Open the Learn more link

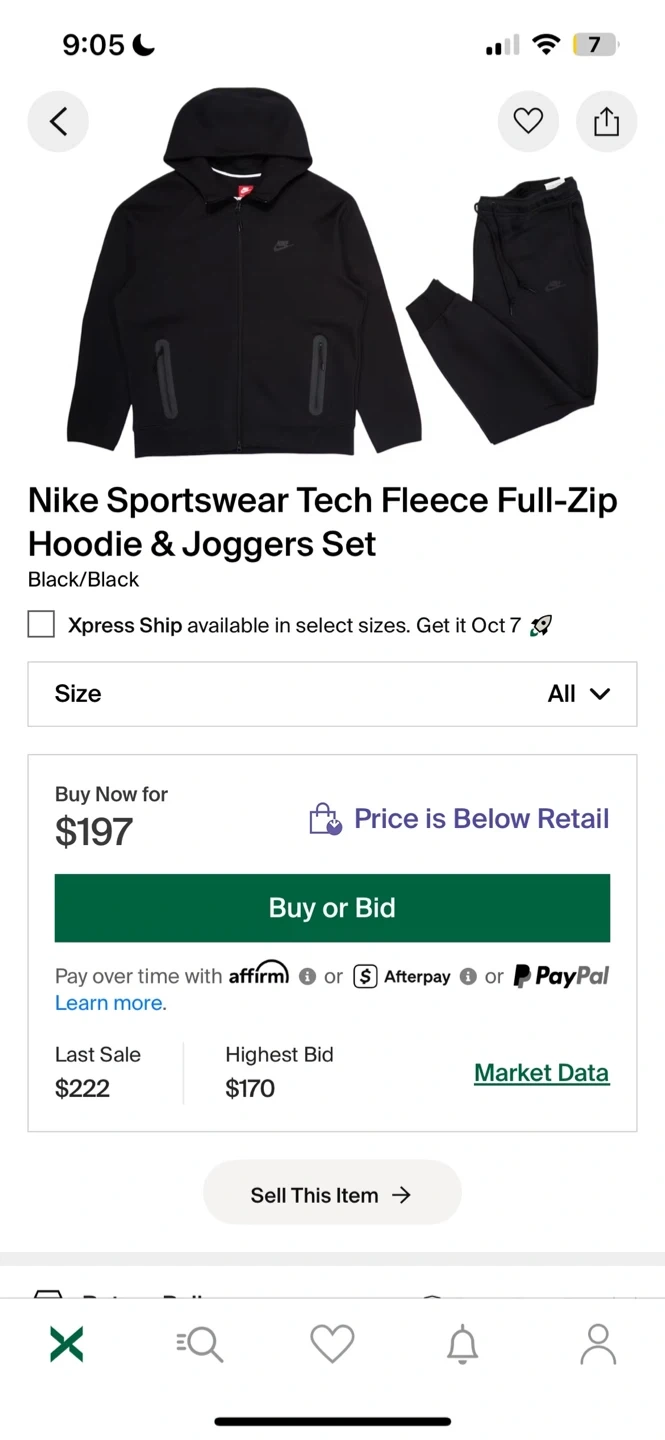point(111,1003)
